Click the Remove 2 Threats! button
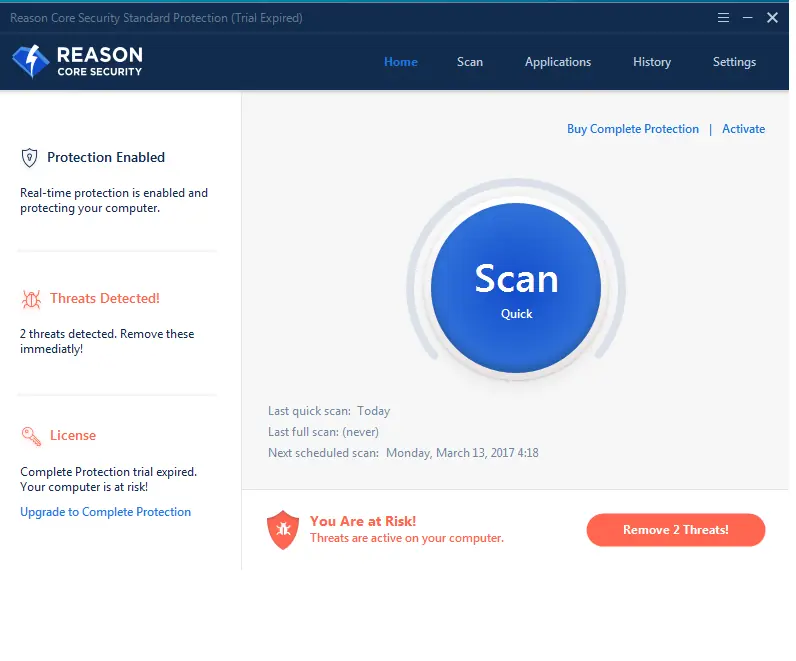The width and height of the screenshot is (796, 661). [x=676, y=530]
